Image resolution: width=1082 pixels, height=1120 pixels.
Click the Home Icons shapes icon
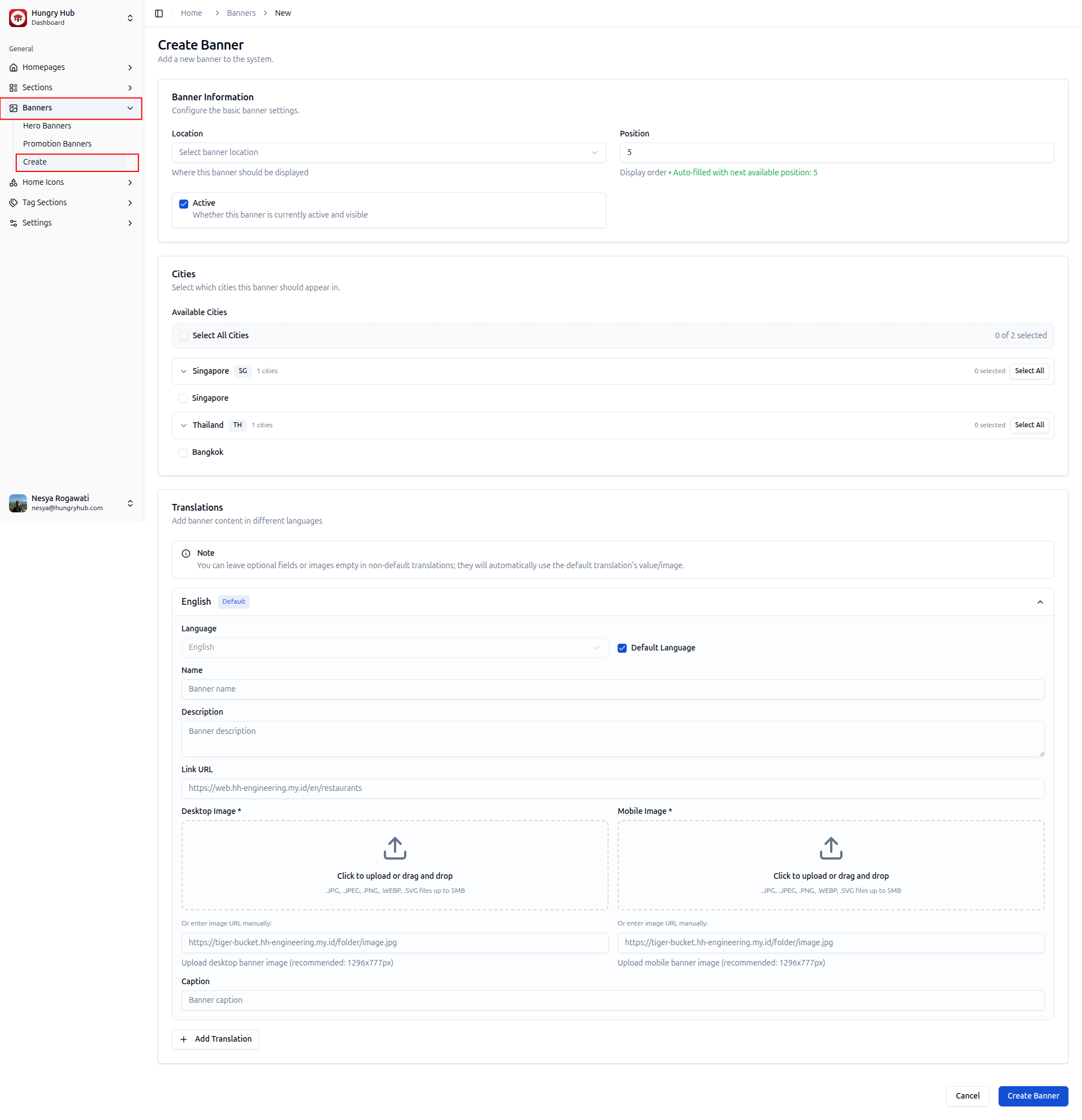[x=14, y=183]
